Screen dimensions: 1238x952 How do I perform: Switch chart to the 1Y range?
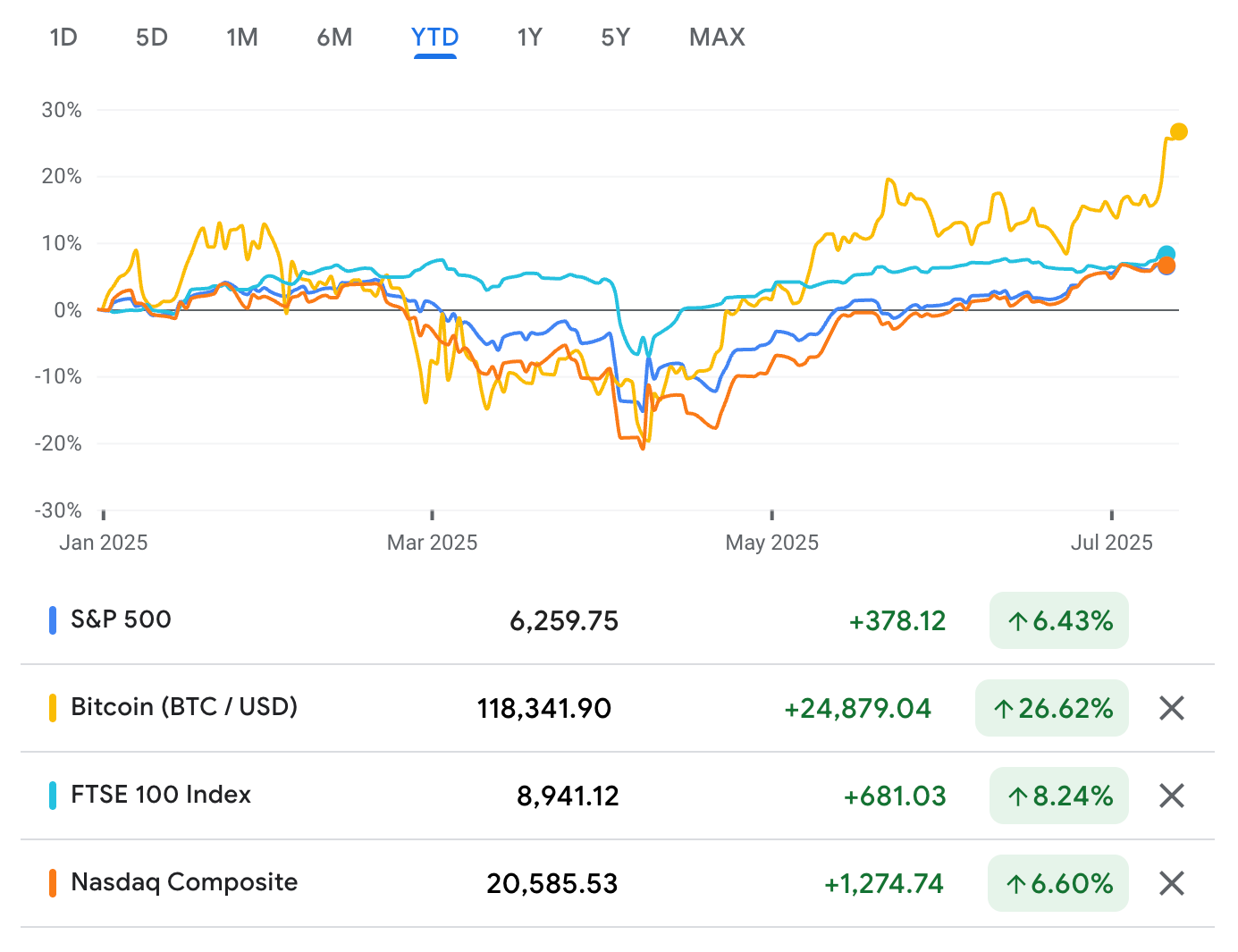530,38
